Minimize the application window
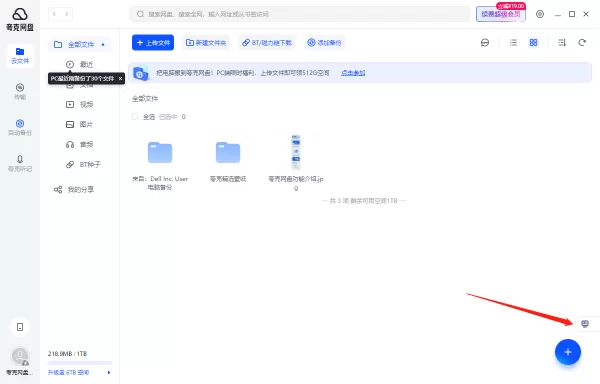Screen dimensions: 600x384 (x=558, y=15)
